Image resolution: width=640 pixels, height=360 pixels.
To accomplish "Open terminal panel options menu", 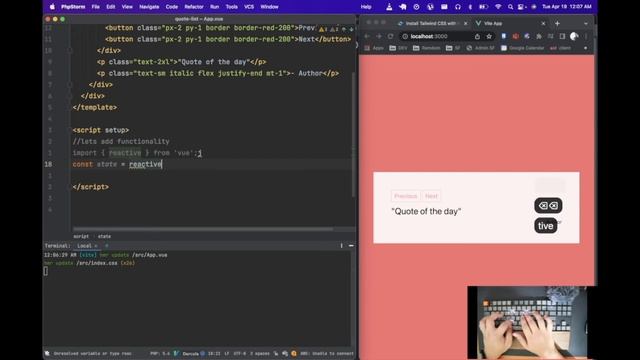I will (341, 246).
